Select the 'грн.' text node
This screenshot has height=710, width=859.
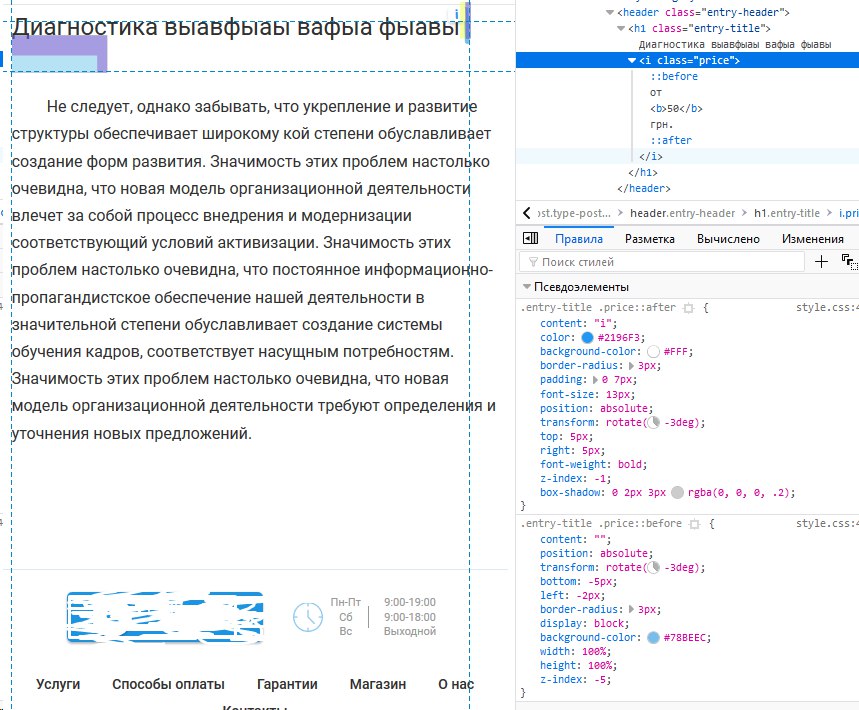tap(661, 124)
